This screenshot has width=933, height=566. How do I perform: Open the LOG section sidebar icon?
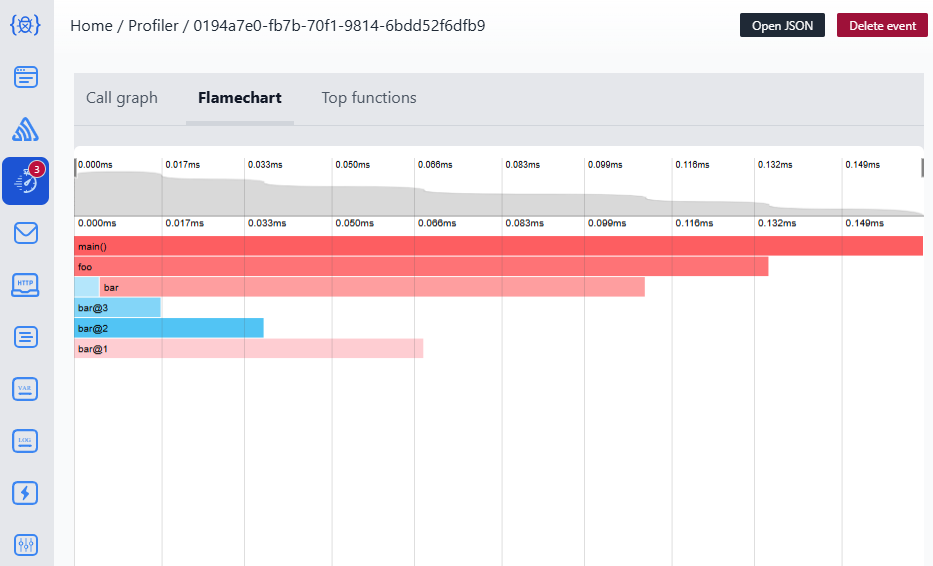pos(26,441)
